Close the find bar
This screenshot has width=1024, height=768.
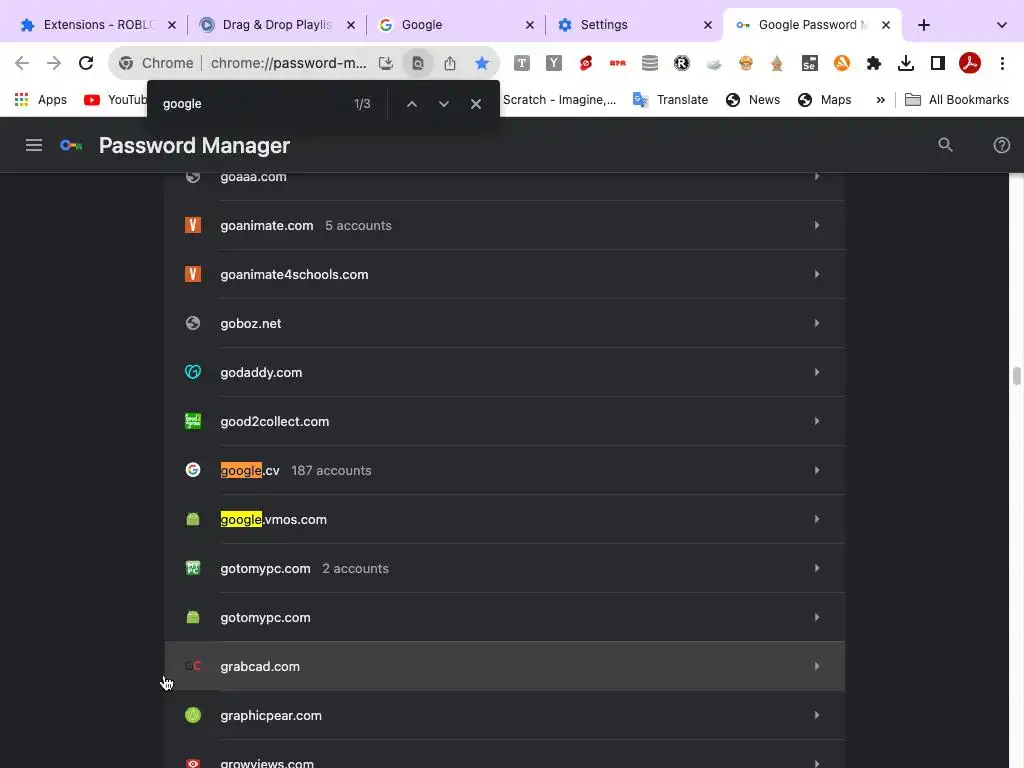475,104
